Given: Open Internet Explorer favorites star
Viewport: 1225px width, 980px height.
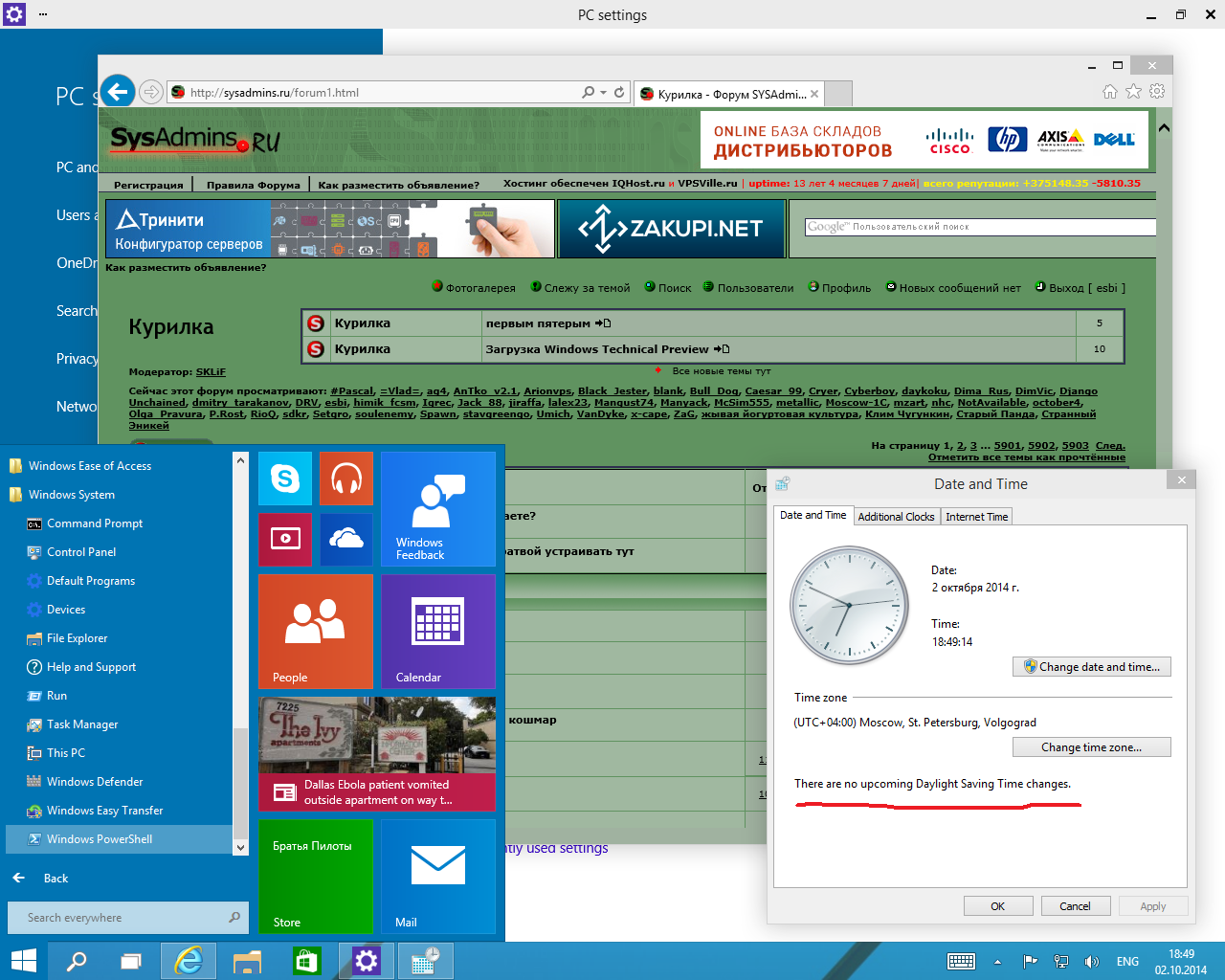Looking at the screenshot, I should pyautogui.click(x=1134, y=92).
